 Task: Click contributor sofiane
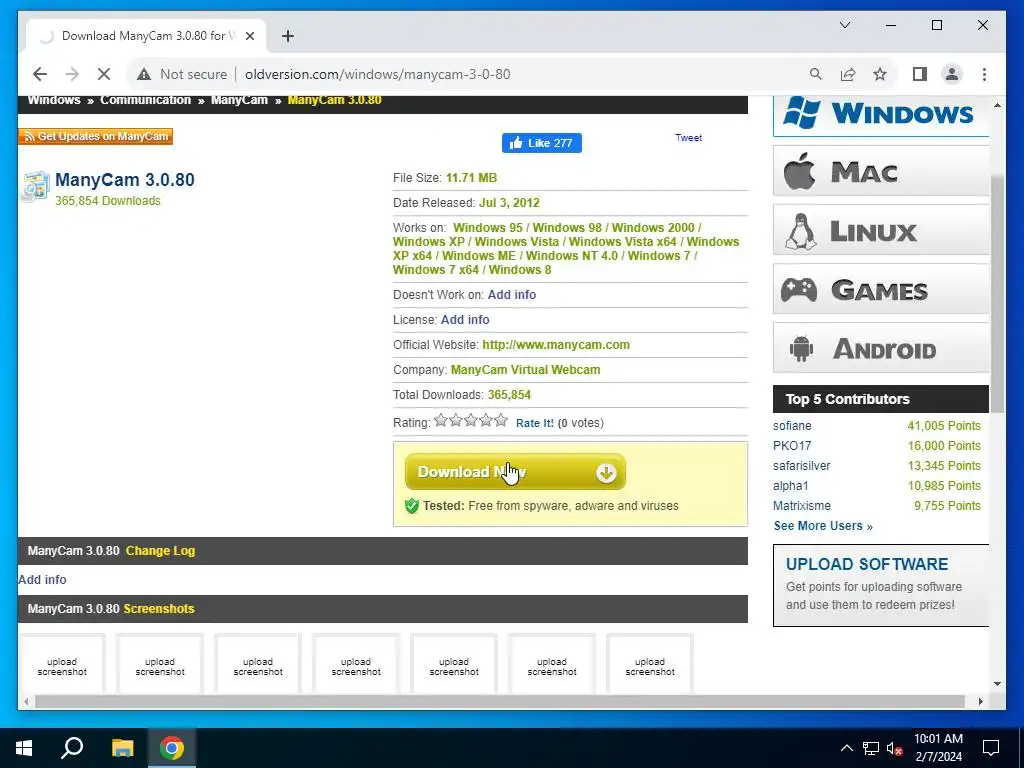point(792,426)
